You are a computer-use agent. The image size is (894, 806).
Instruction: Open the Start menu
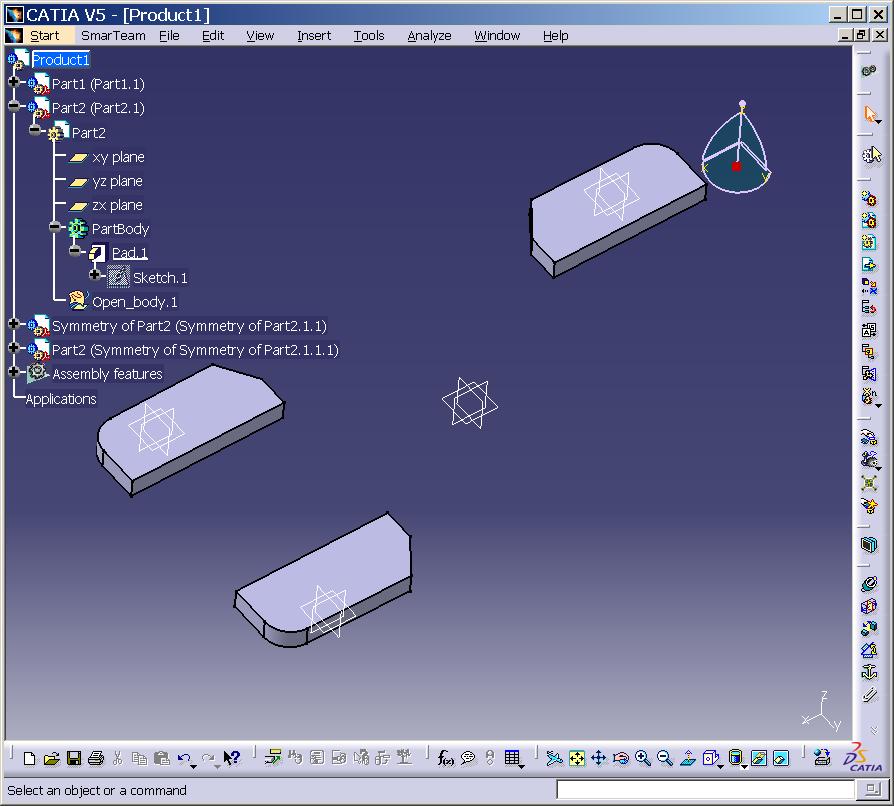pyautogui.click(x=44, y=35)
